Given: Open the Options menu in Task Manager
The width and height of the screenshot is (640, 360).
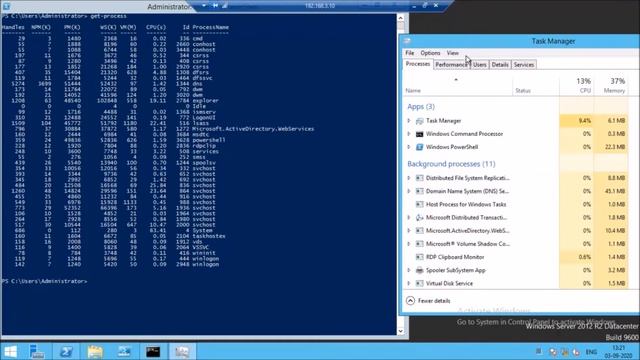Looking at the screenshot, I should coord(430,53).
